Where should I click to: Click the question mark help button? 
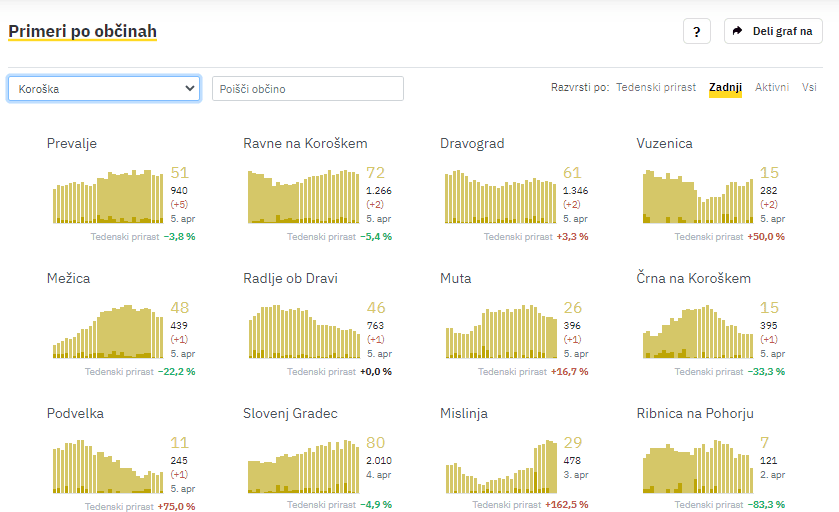[x=697, y=31]
